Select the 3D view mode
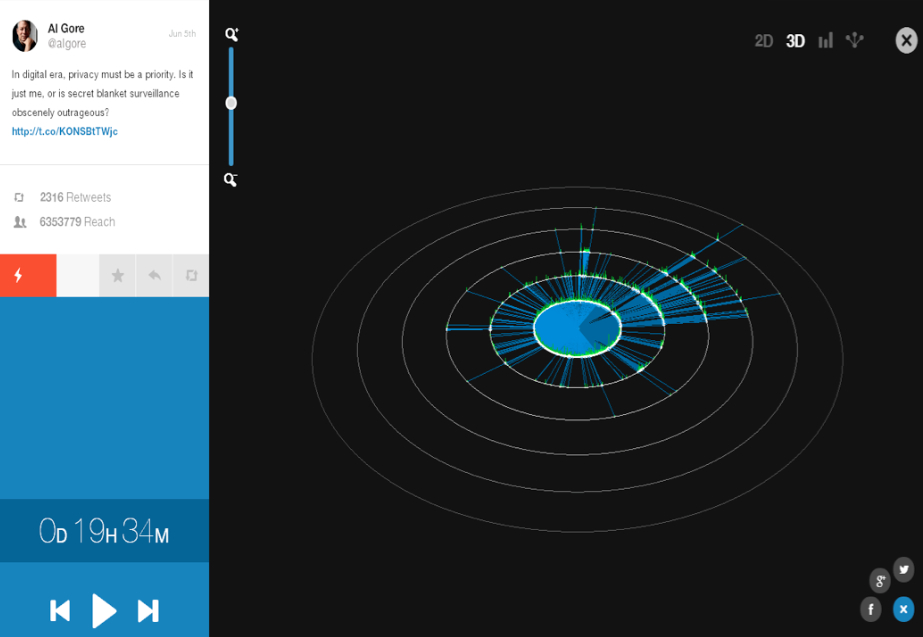 795,41
